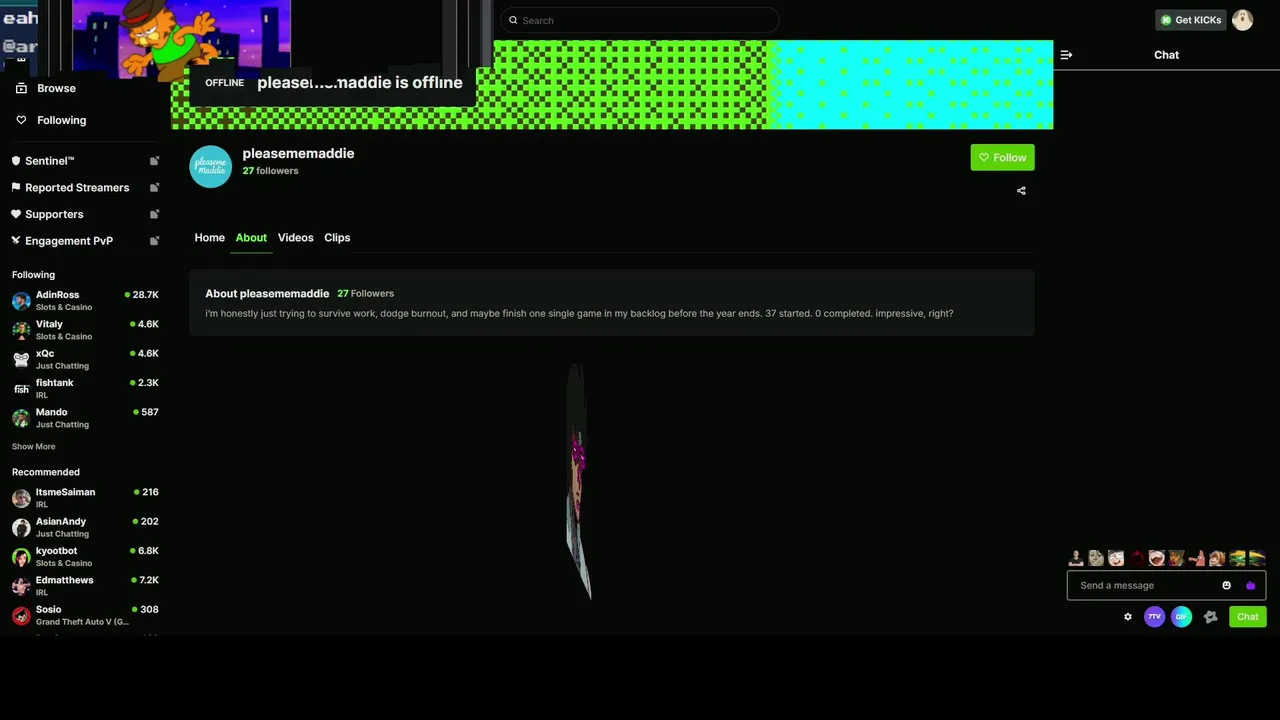Open Supporters external link icon

coord(154,214)
